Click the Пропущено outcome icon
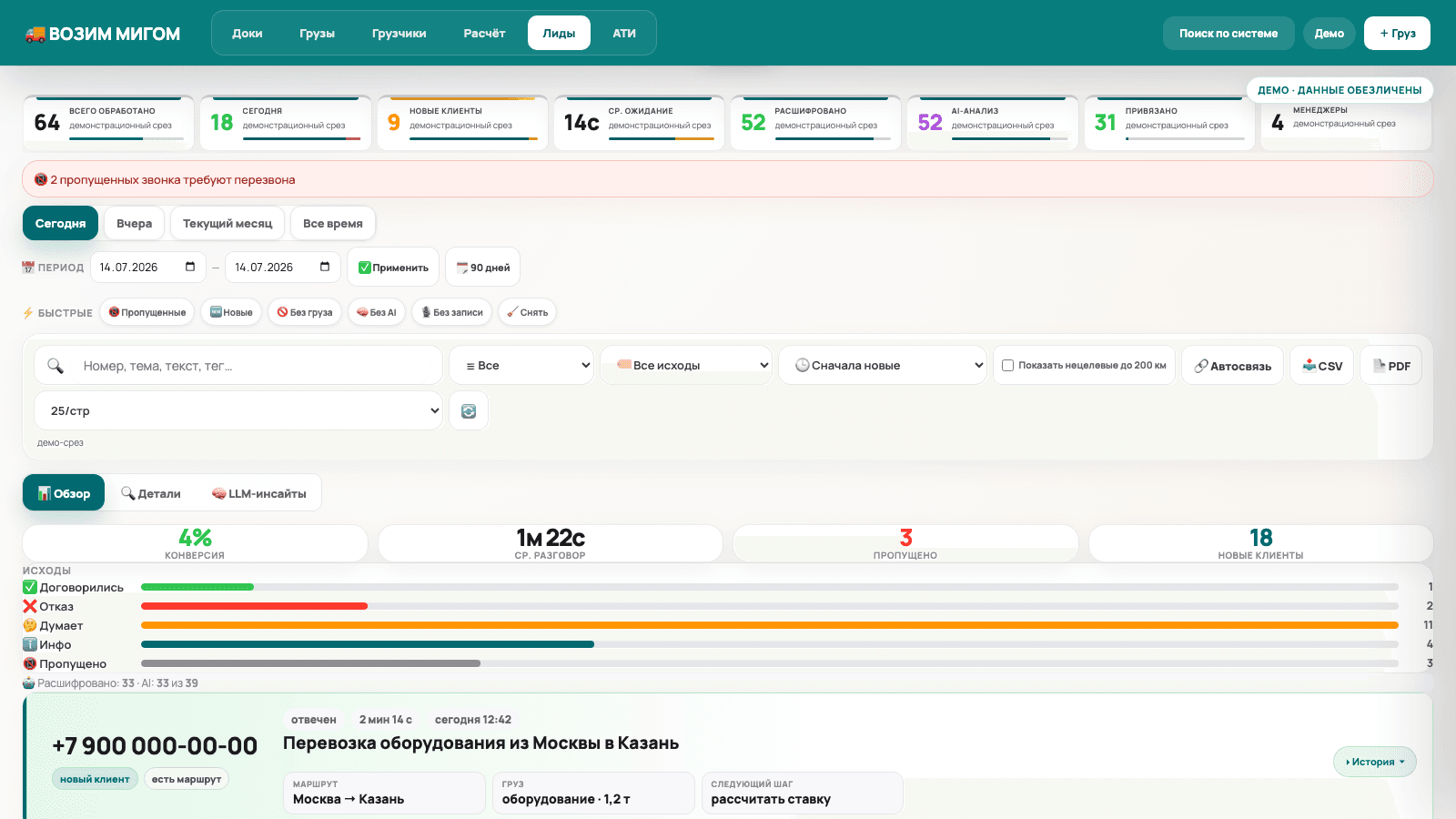This screenshot has height=819, width=1456. coord(30,663)
